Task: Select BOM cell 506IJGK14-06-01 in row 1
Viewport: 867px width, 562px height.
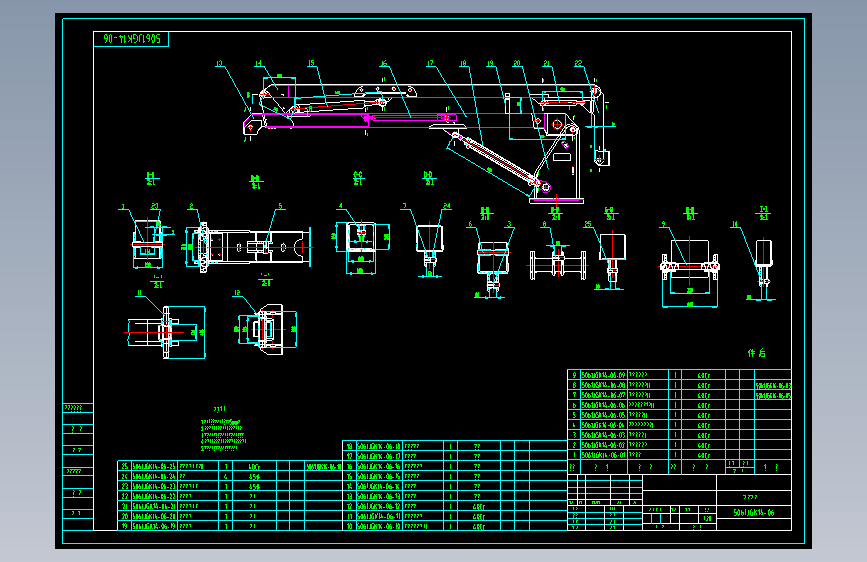Action: coord(603,455)
